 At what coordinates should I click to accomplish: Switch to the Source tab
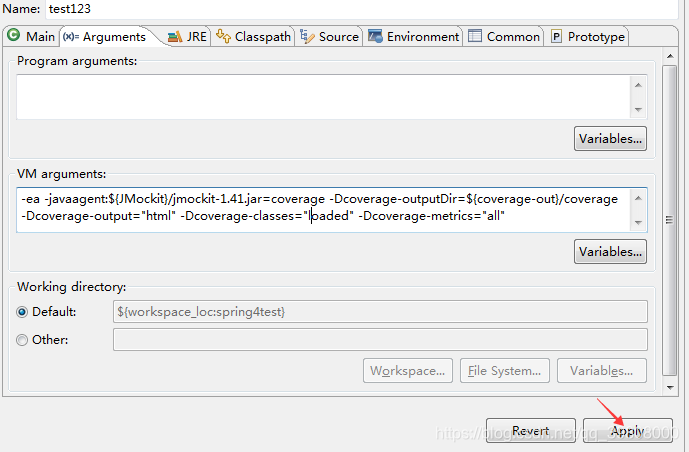[329, 36]
